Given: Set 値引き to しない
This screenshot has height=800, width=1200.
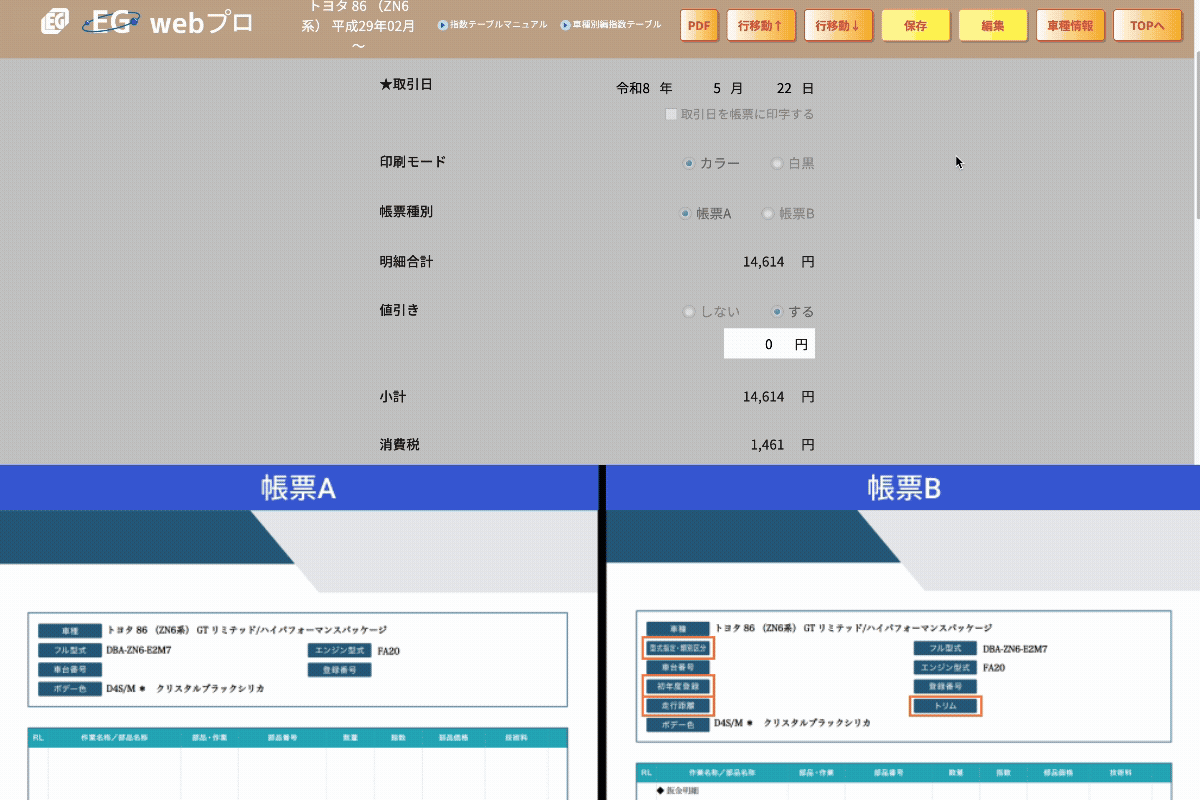Looking at the screenshot, I should click(x=688, y=312).
